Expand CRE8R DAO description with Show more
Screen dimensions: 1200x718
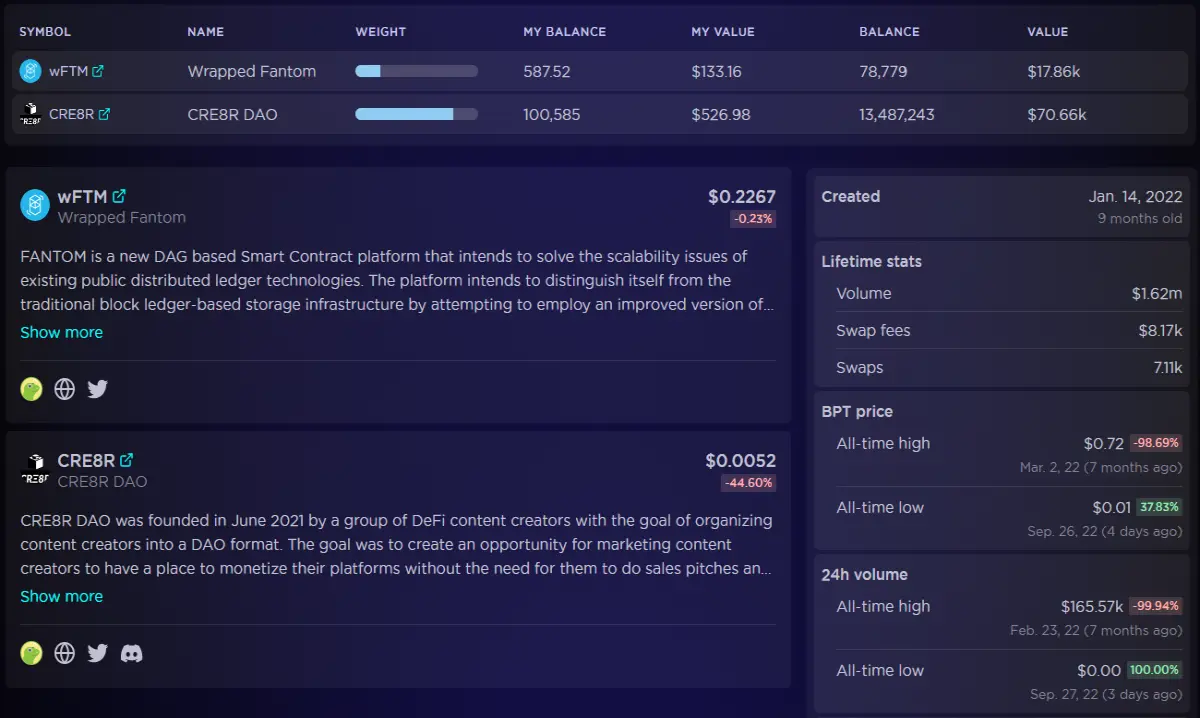(61, 596)
